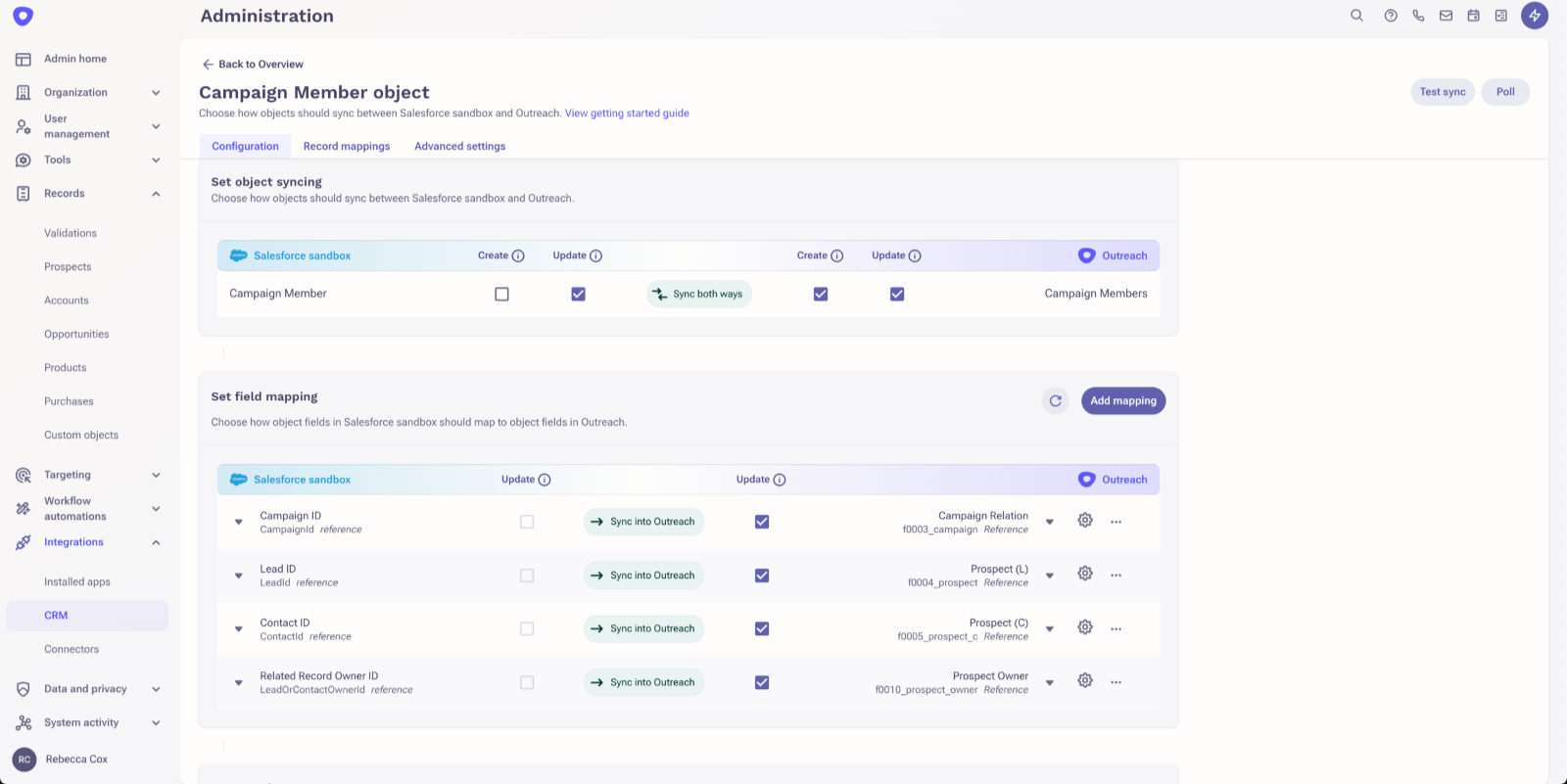Expand the Lead ID mapping row
Viewport: 1567px width, 784px height.
click(x=238, y=576)
